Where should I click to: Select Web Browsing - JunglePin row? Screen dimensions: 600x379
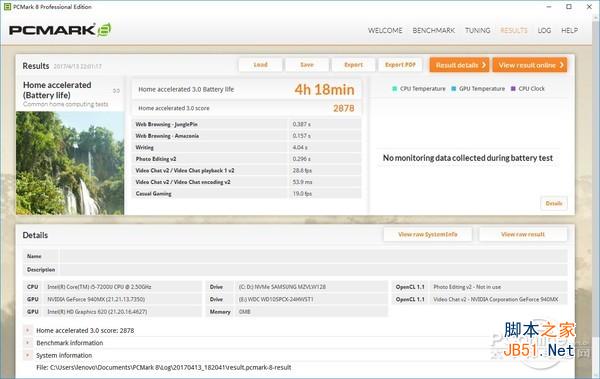point(247,124)
